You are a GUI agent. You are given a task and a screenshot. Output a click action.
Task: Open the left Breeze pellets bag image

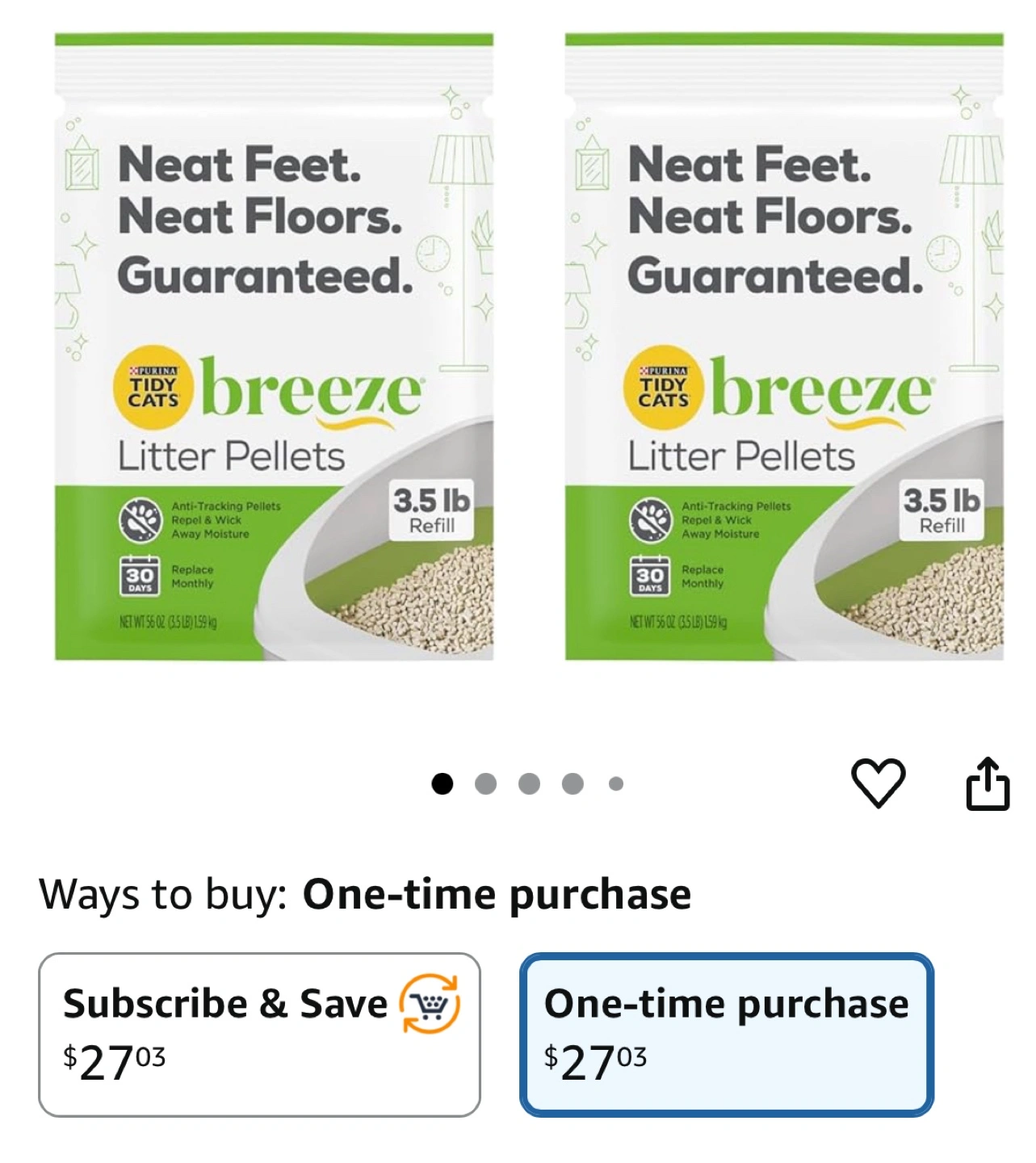point(274,346)
